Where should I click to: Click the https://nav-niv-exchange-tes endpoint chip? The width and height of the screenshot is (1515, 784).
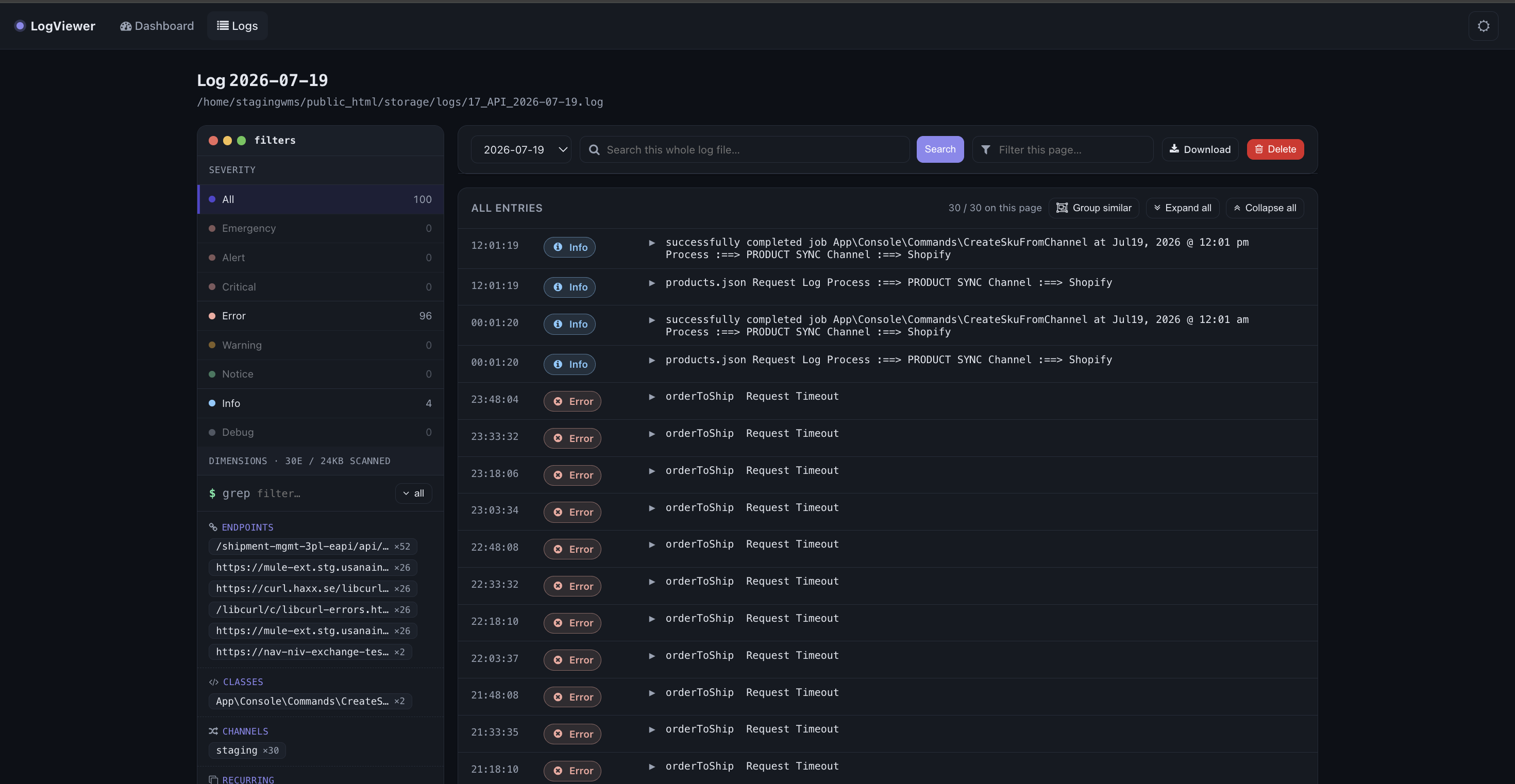(310, 652)
